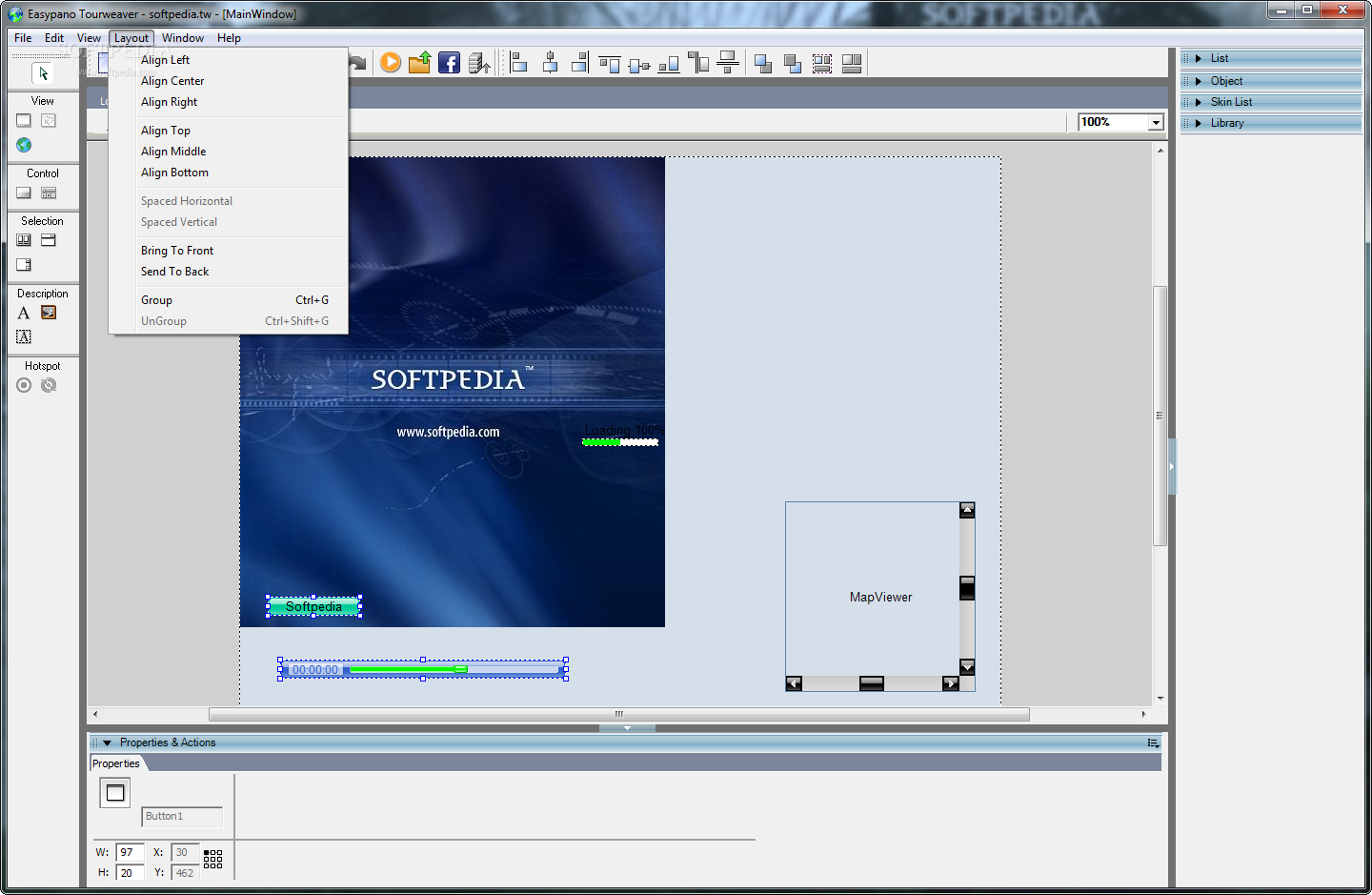Open the Window menu
The height and width of the screenshot is (895, 1372).
point(183,38)
